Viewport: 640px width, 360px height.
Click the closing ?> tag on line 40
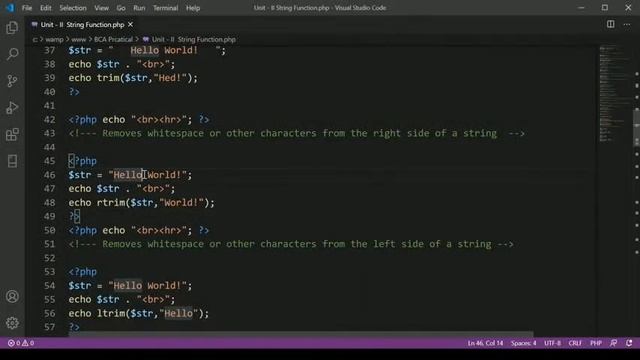click(74, 92)
